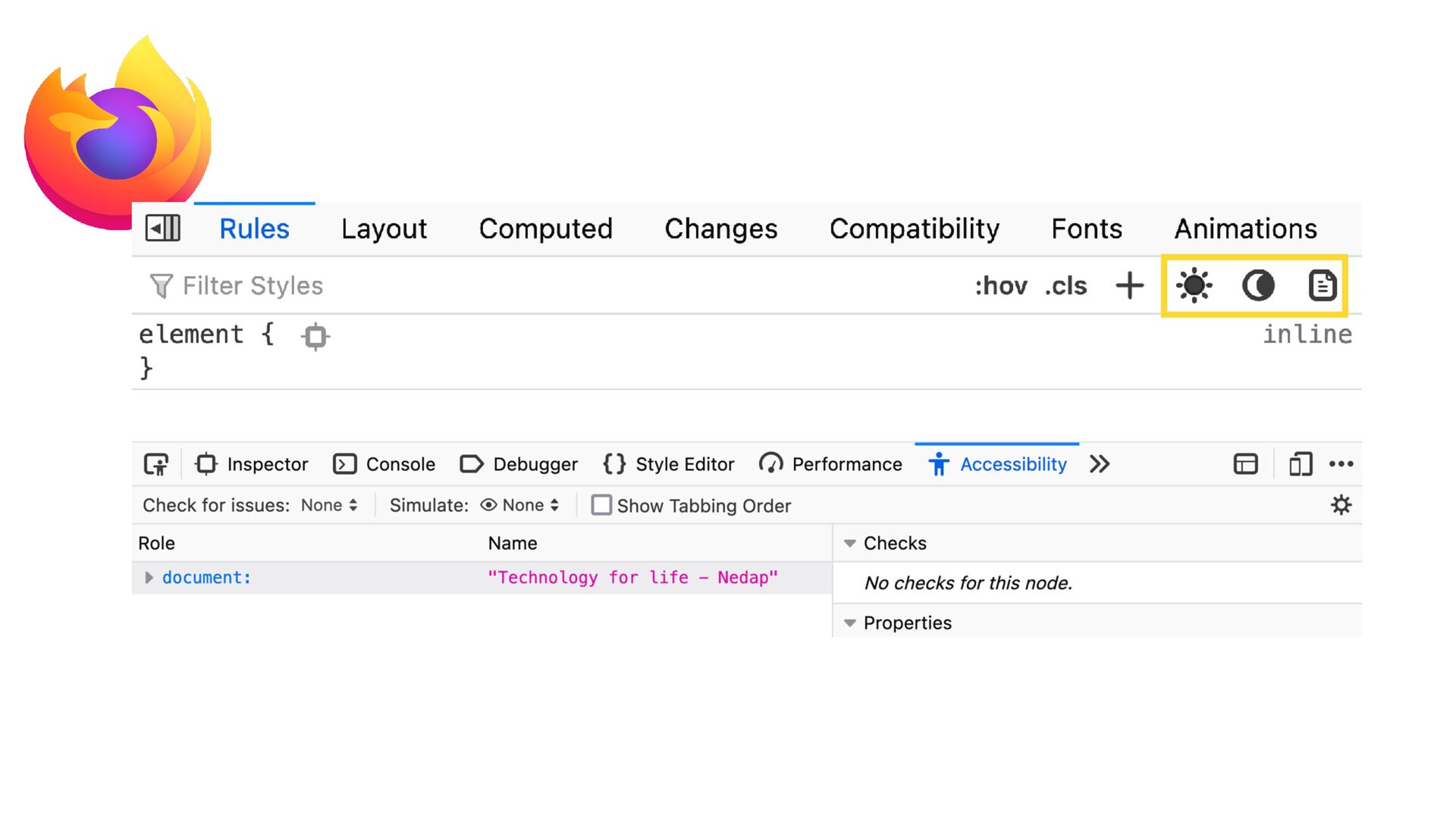Enable Show Tabbing Order checkbox
1456x819 pixels.
[x=601, y=505]
